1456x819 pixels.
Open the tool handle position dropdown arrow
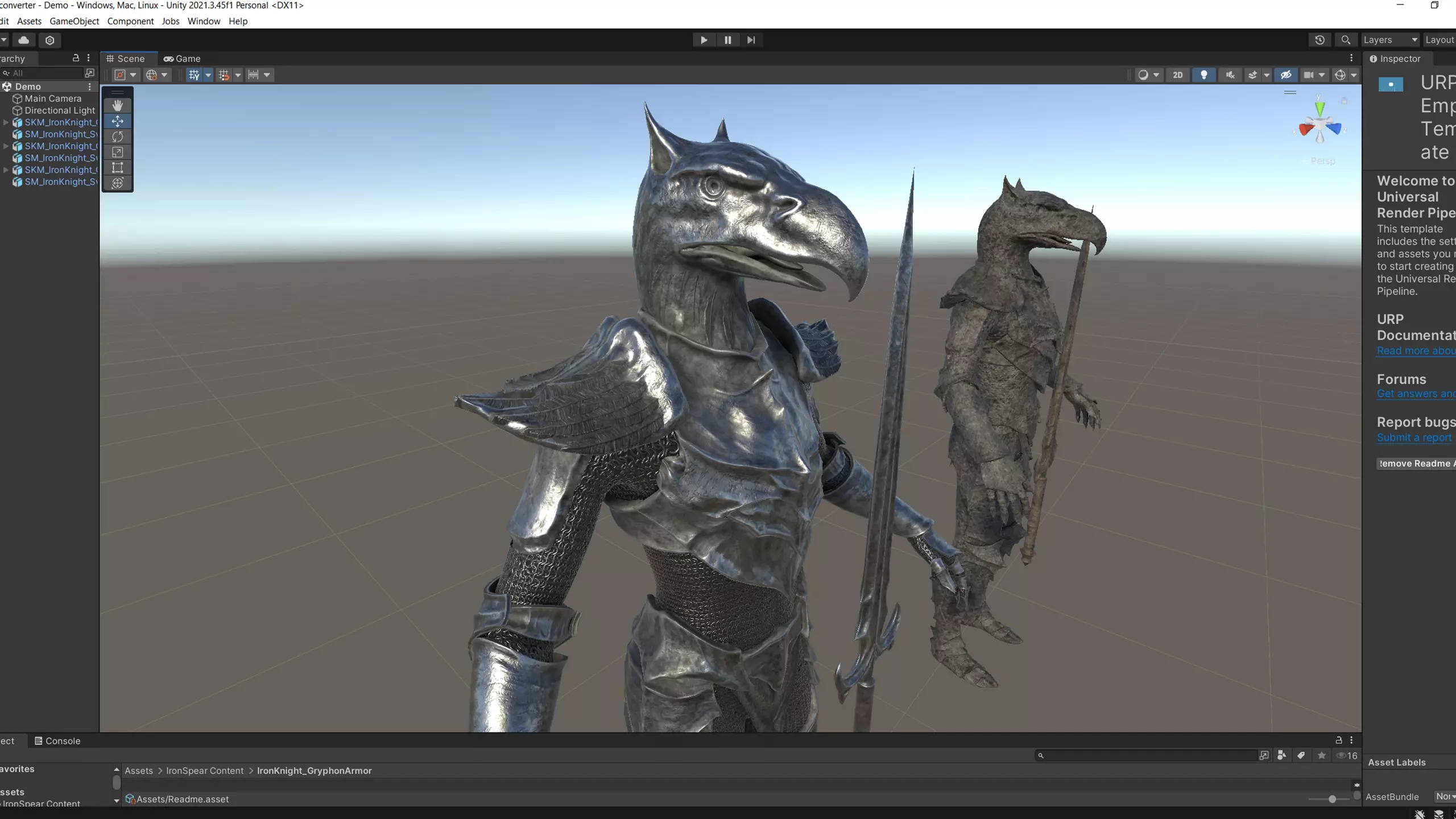pyautogui.click(x=133, y=75)
